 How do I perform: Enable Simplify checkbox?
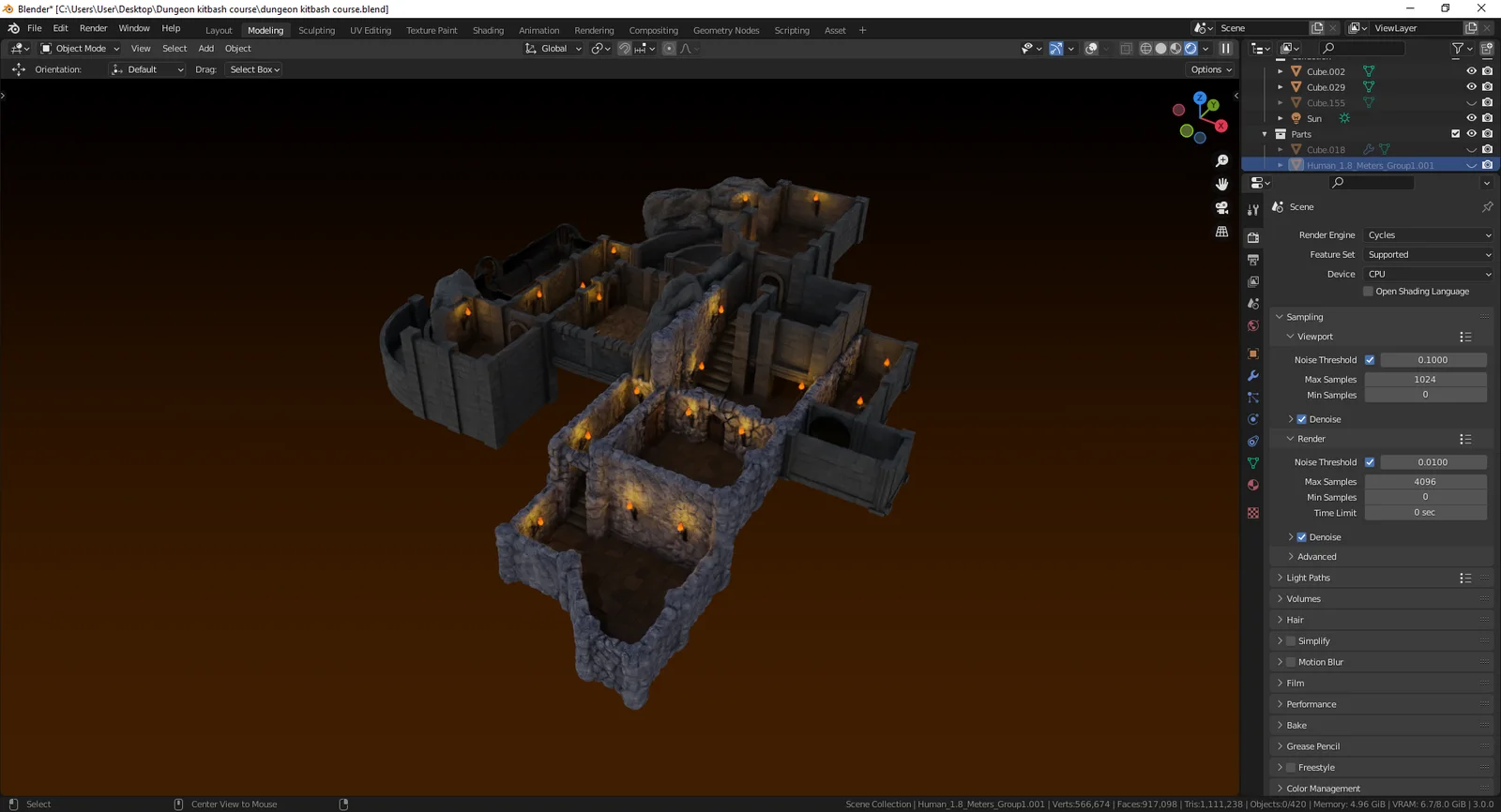point(1291,641)
